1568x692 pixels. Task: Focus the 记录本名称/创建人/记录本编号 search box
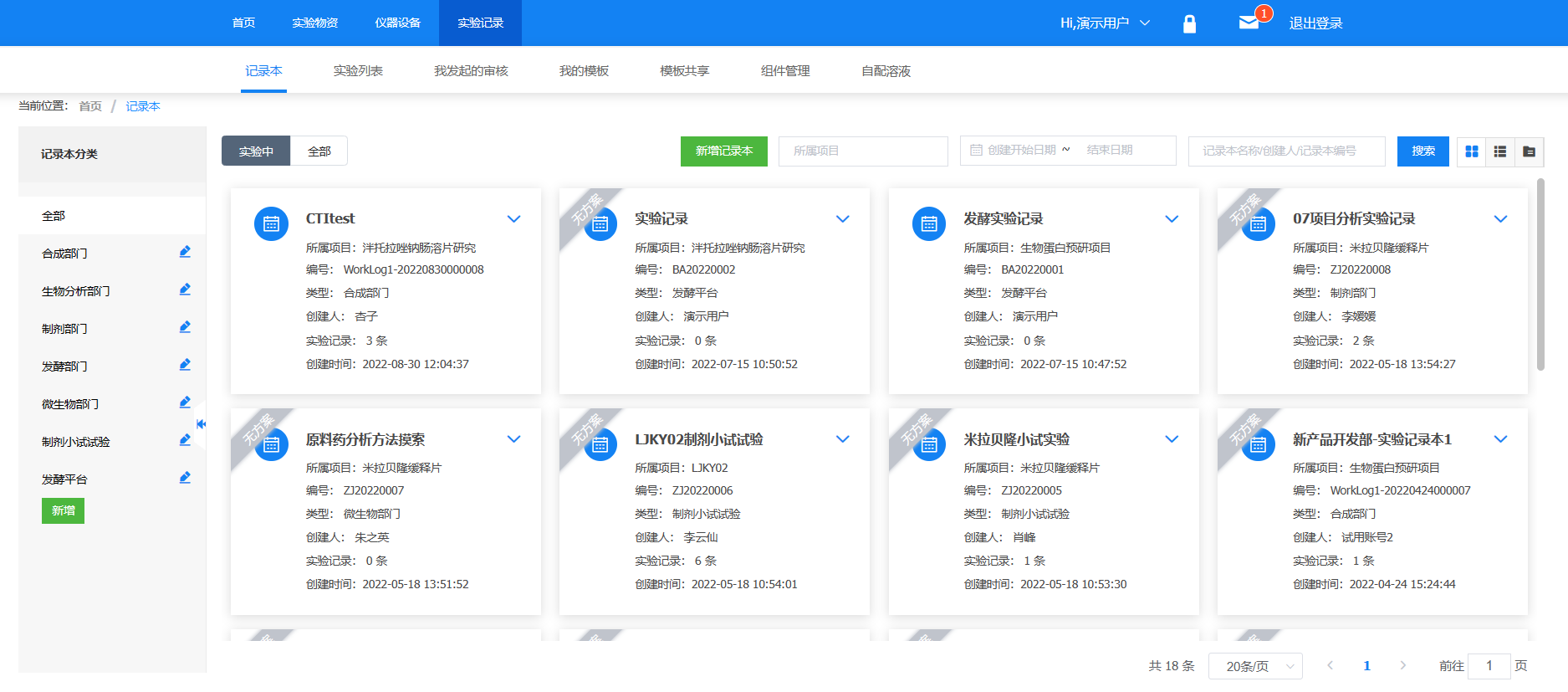click(x=1287, y=151)
